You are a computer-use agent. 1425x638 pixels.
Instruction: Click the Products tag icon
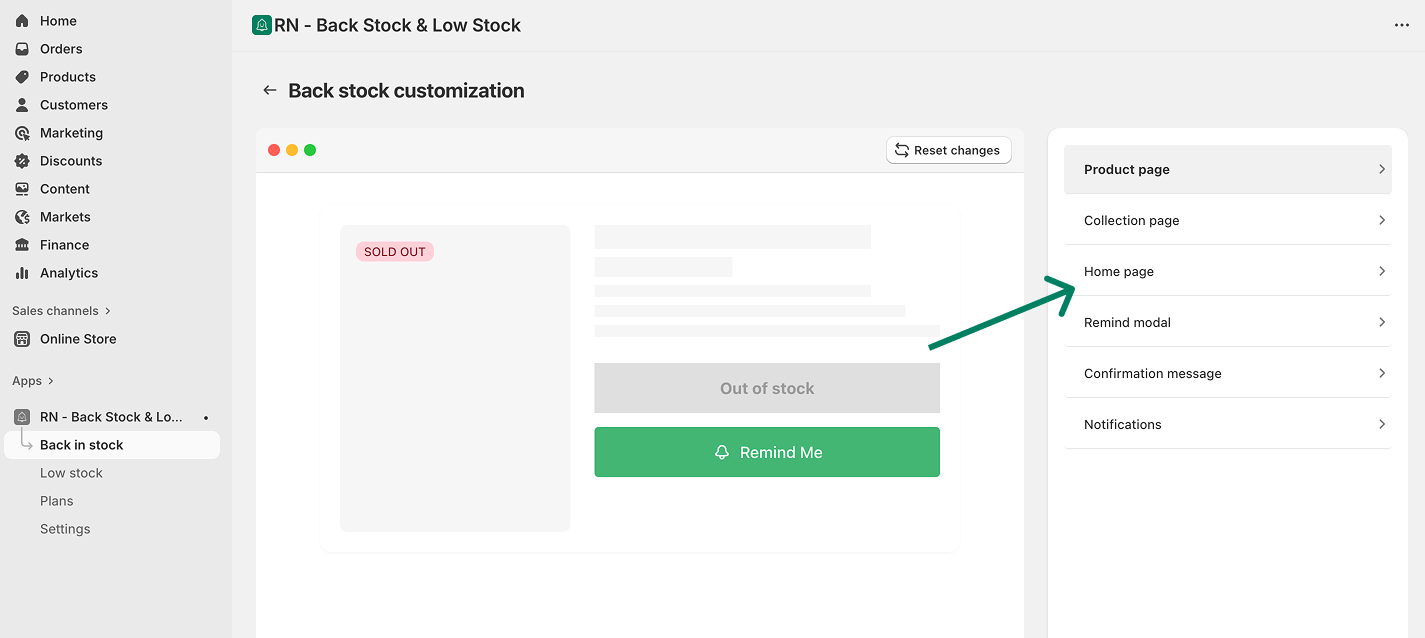[x=22, y=77]
